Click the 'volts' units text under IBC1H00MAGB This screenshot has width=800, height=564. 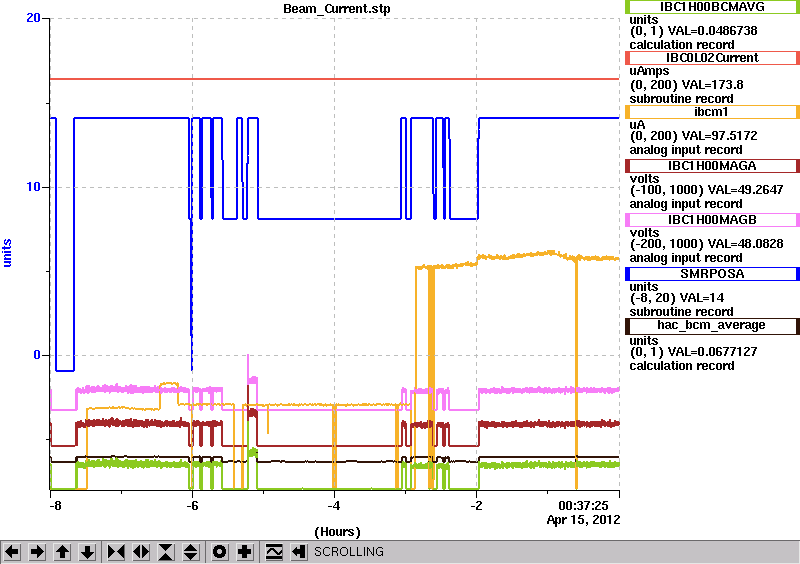pos(644,233)
